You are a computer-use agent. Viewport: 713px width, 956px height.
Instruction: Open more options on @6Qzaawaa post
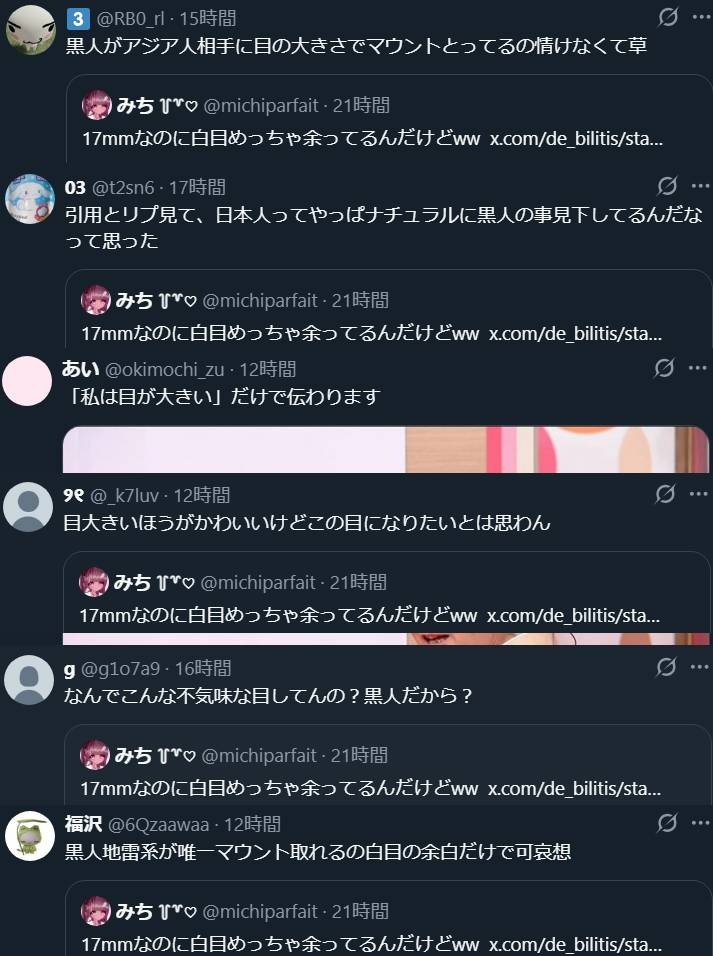(x=700, y=823)
